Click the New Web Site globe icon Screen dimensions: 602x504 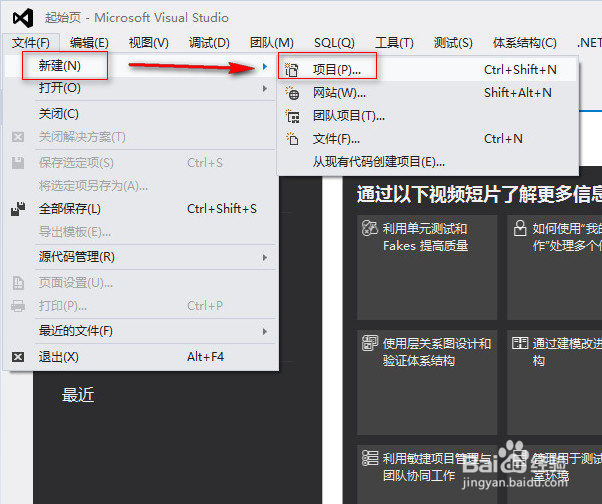coord(292,93)
